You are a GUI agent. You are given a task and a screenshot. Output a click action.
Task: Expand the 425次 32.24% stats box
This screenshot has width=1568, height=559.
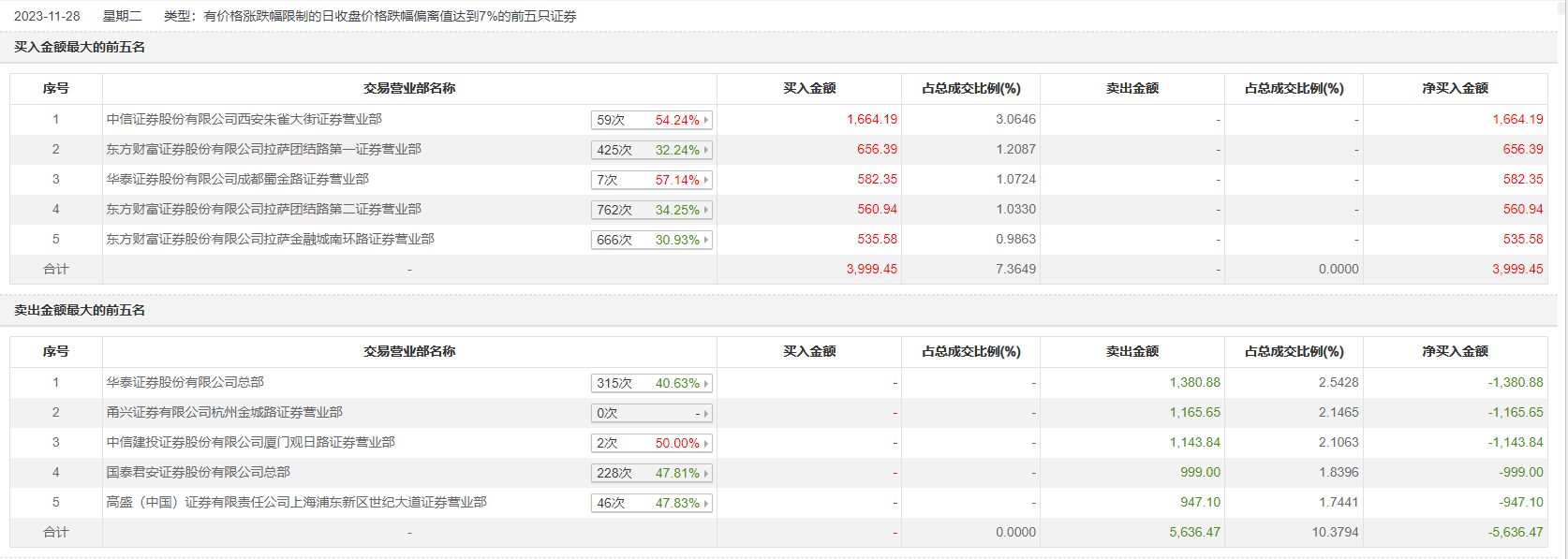tap(652, 150)
